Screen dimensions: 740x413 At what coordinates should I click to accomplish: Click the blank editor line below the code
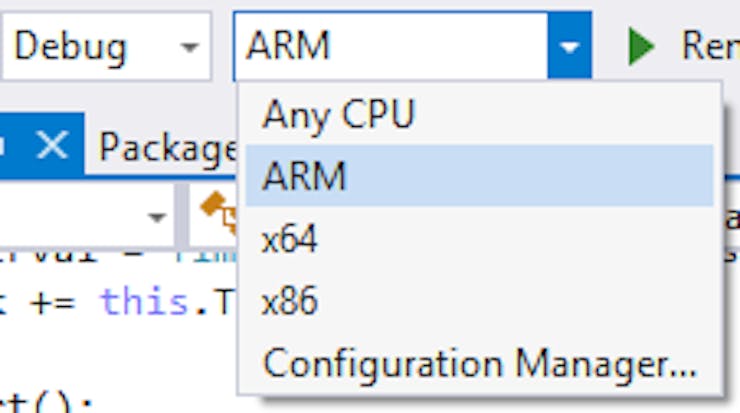pos(118,354)
